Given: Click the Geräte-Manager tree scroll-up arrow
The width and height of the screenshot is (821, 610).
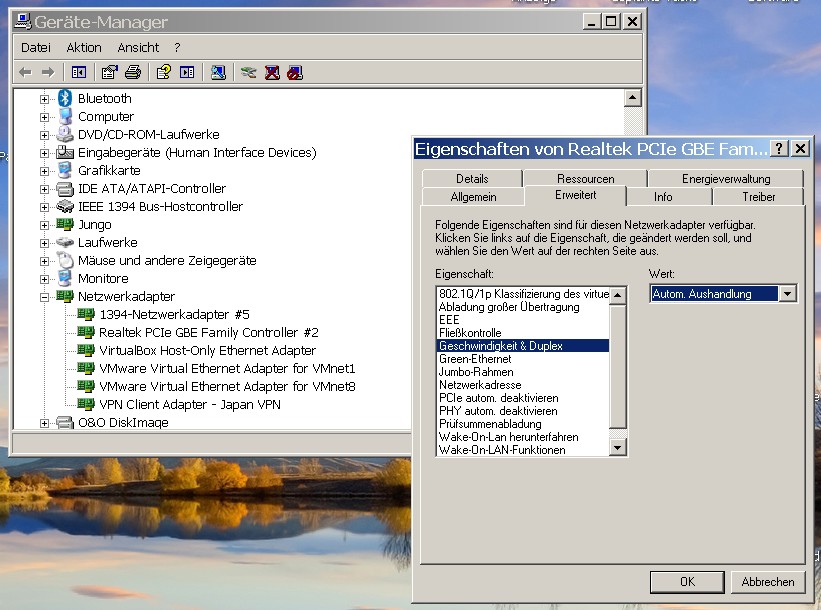Looking at the screenshot, I should point(633,98).
